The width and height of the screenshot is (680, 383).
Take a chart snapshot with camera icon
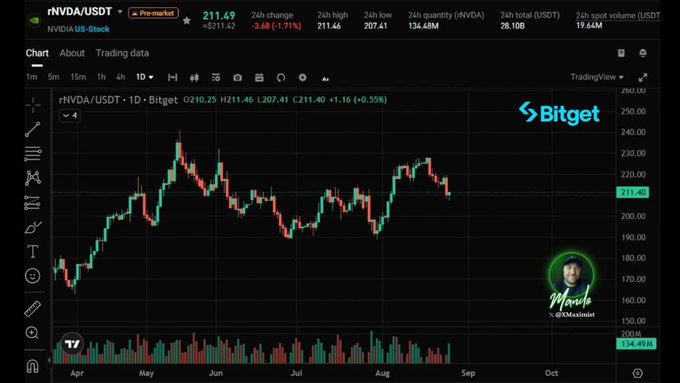click(x=237, y=78)
